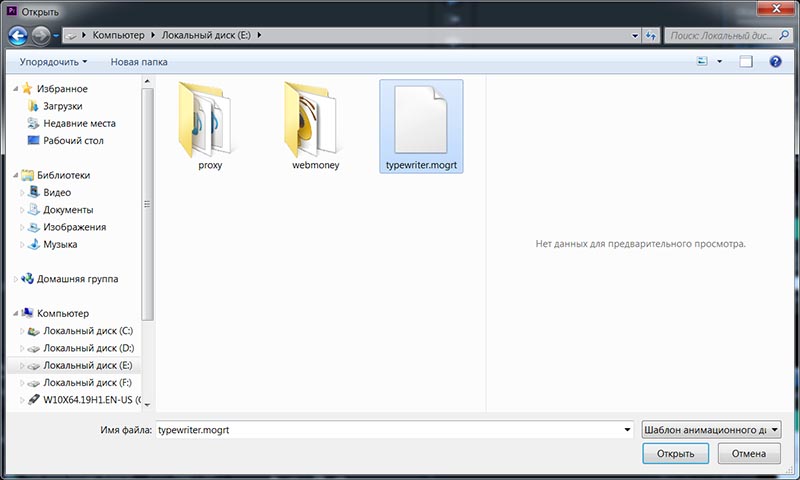Click Компьютер in the address breadcrumb
Viewport: 800px width, 480px height.
tap(118, 35)
